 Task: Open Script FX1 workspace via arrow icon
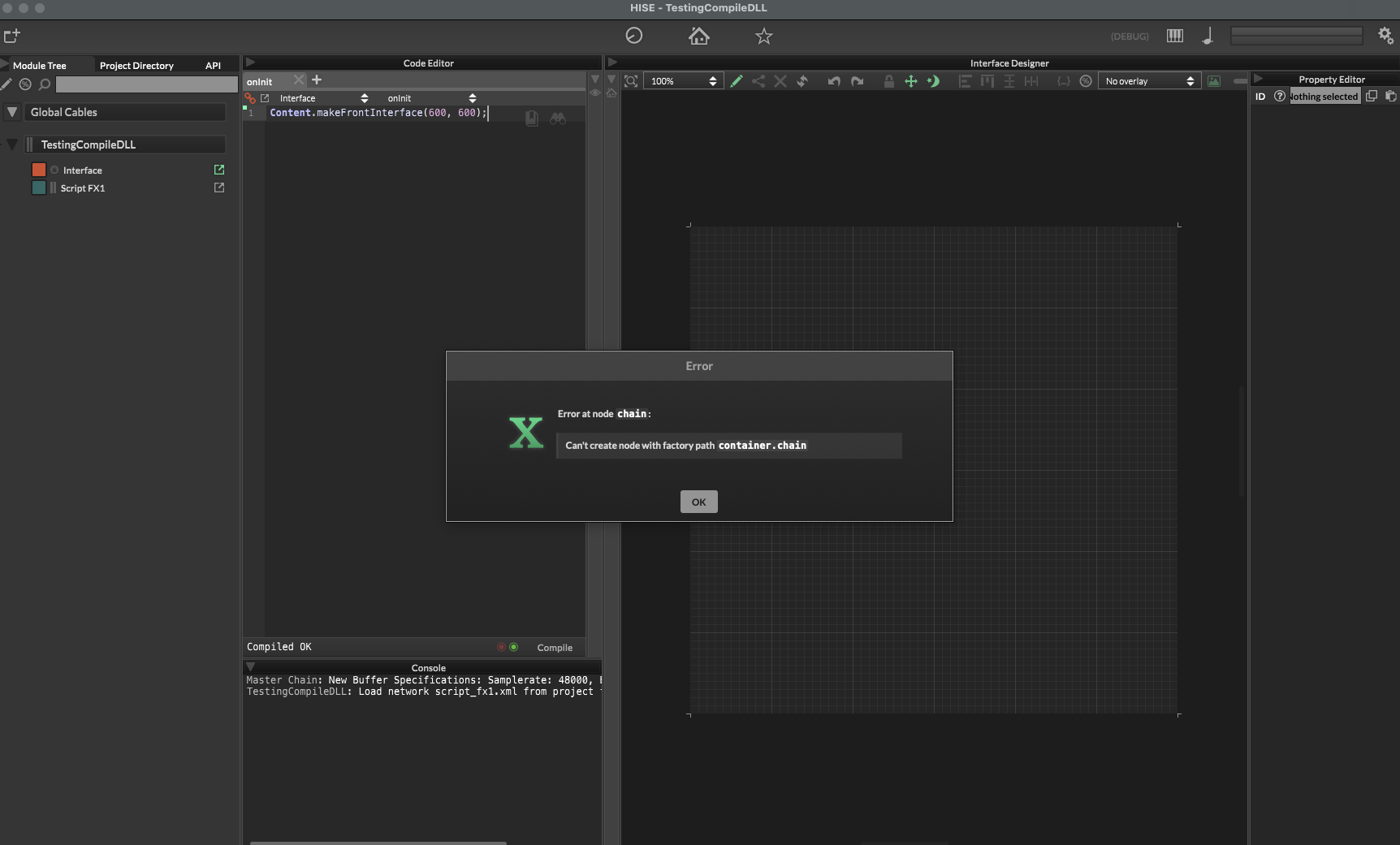(x=218, y=188)
